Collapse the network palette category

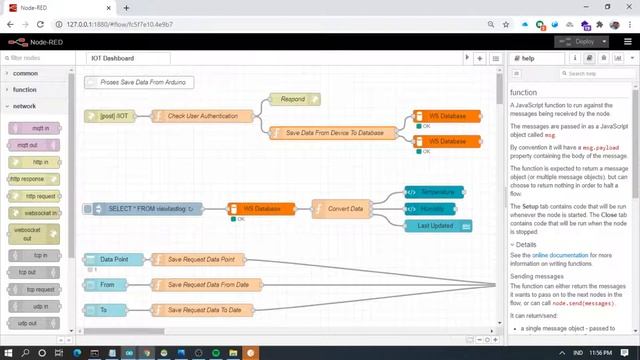[x=35, y=106]
